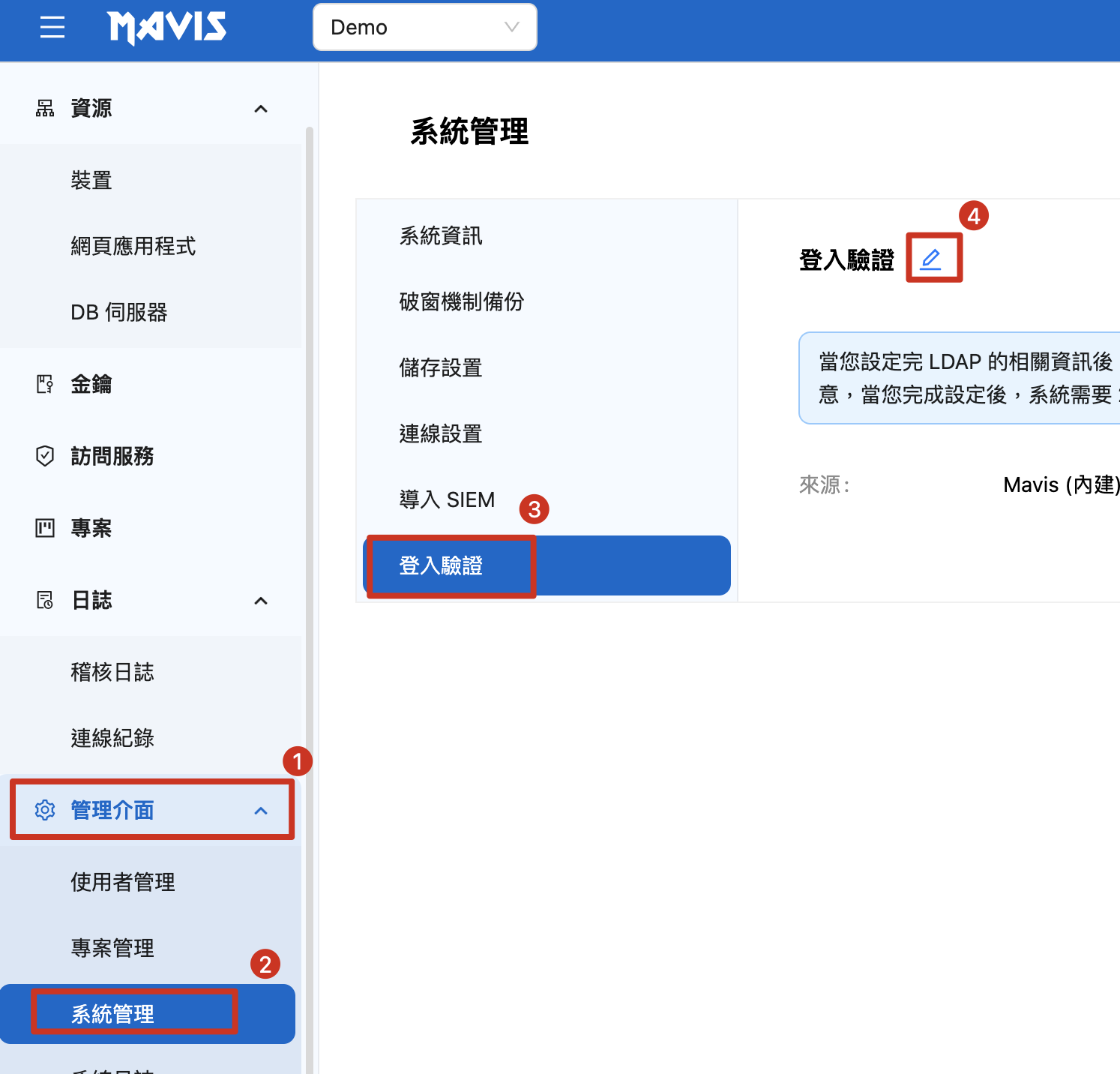This screenshot has height=1074, width=1120.
Task: Select the 連線設置 tab
Action: pos(441,433)
